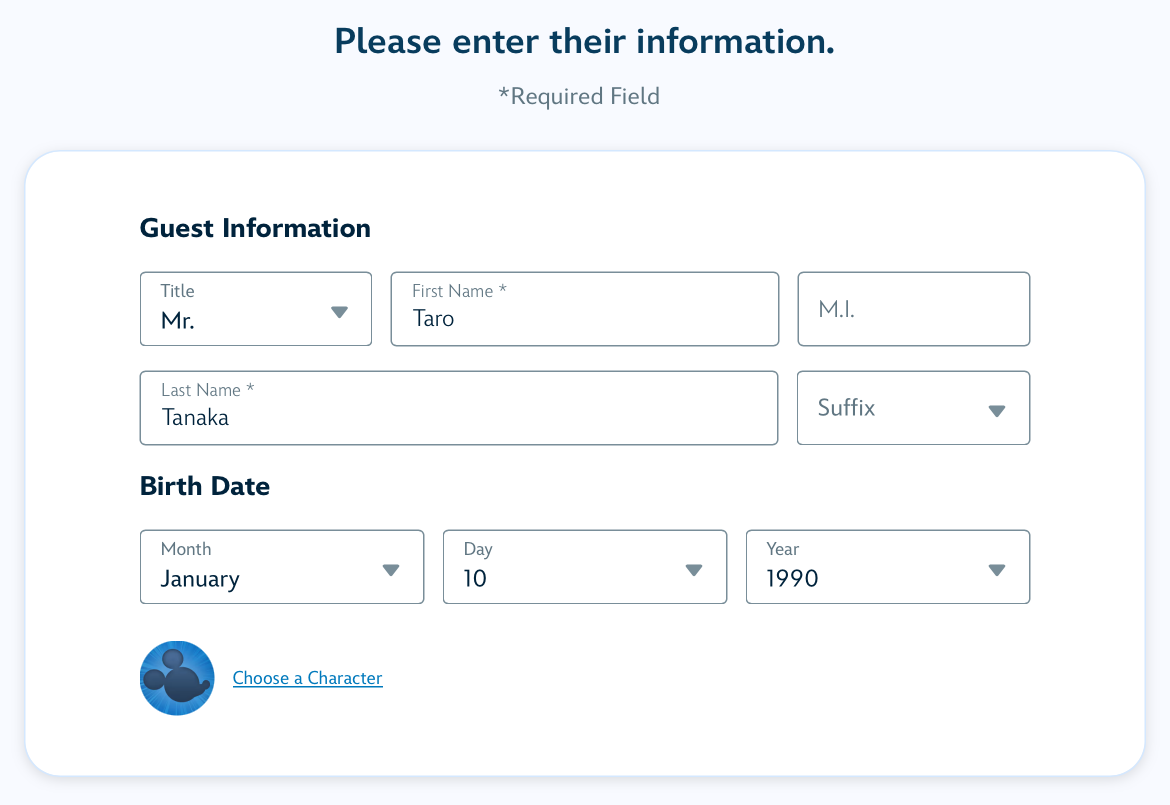Click the Please enter their information title

pos(584,41)
